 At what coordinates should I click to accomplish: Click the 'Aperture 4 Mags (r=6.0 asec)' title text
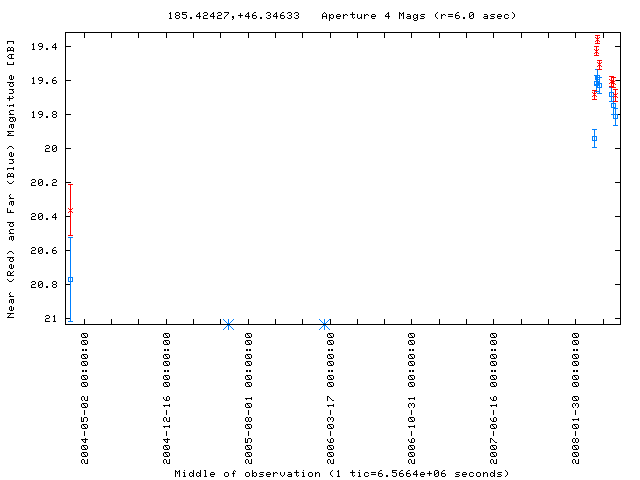[419, 16]
